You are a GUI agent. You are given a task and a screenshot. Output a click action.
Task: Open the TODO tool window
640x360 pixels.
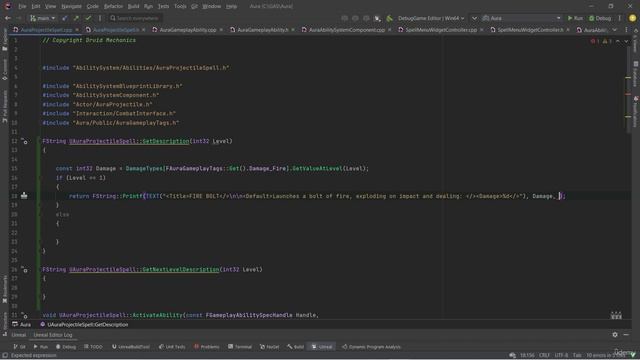click(x=93, y=347)
